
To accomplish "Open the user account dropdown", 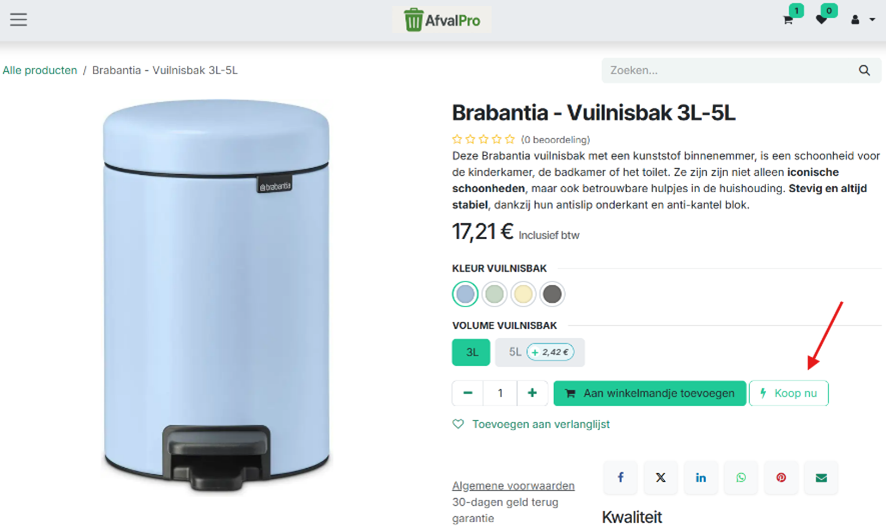I will point(863,20).
